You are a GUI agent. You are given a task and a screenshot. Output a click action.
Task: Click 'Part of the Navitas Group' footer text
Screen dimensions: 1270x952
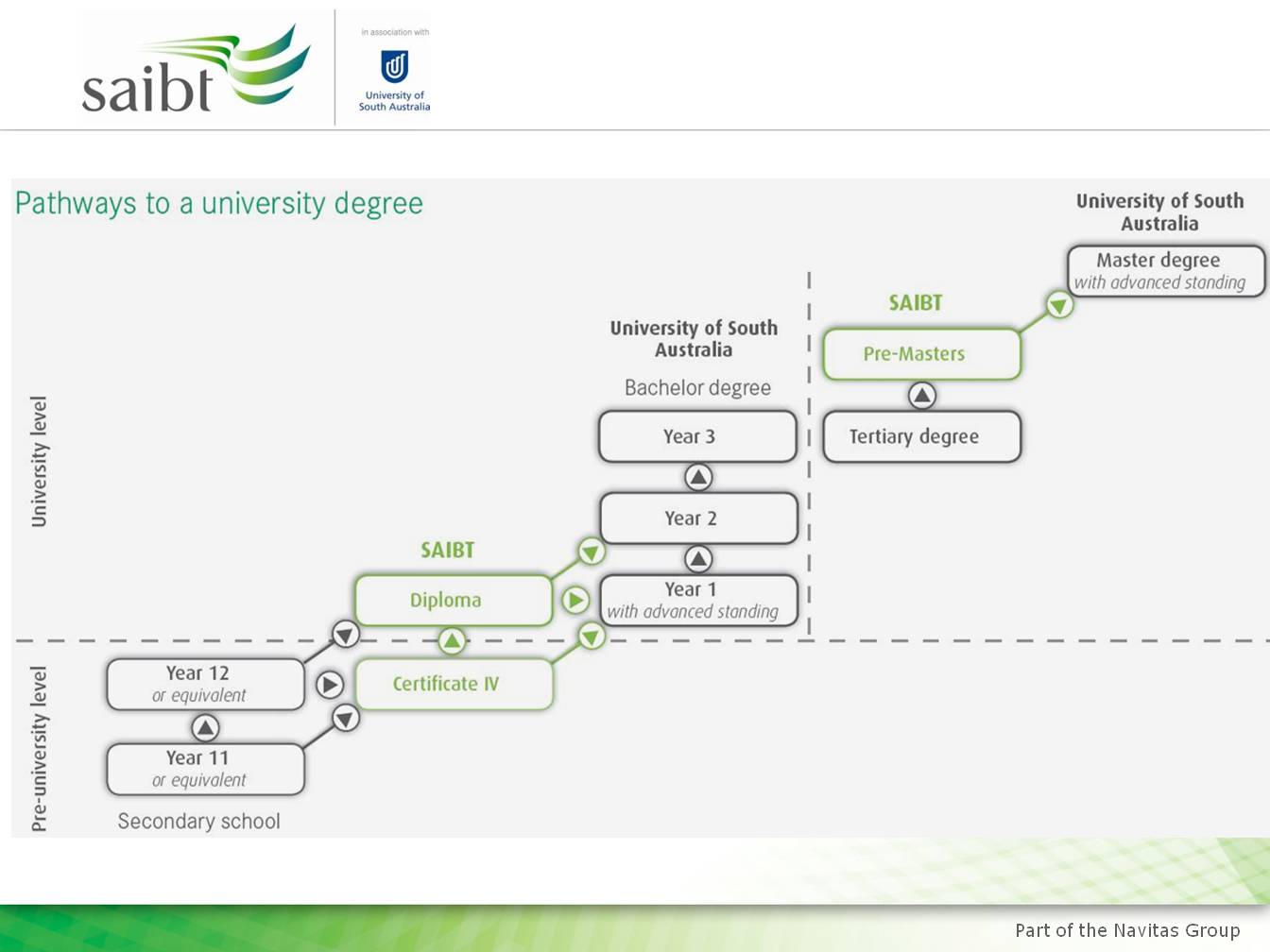(x=1127, y=930)
